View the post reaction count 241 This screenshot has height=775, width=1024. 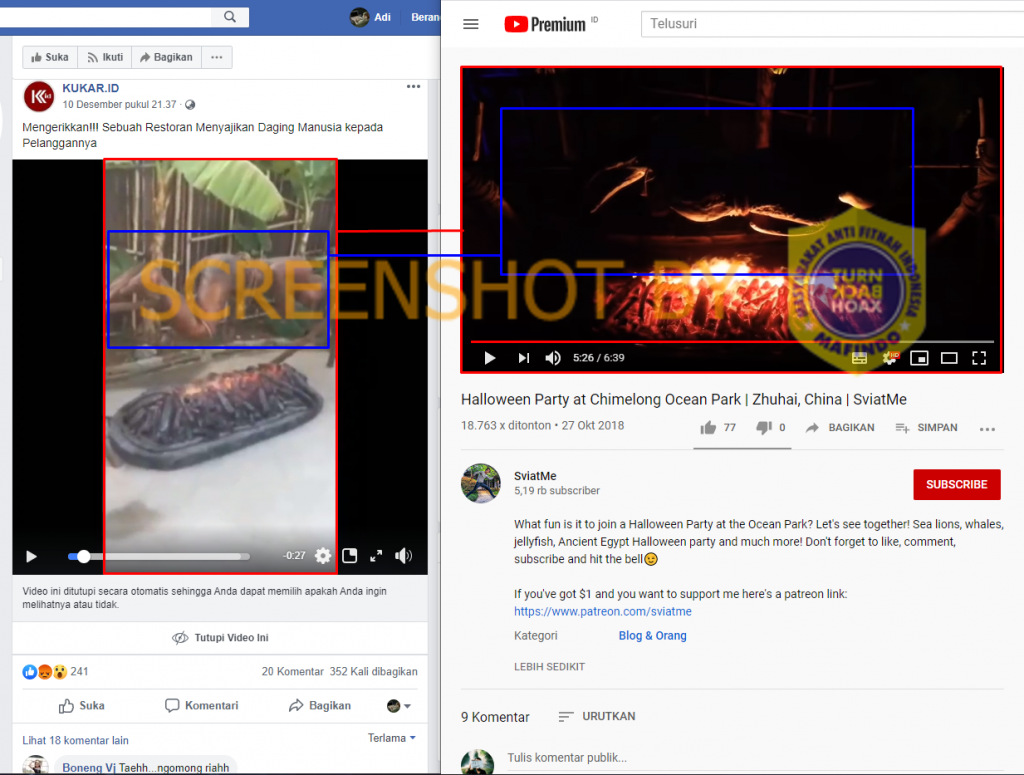pos(79,671)
